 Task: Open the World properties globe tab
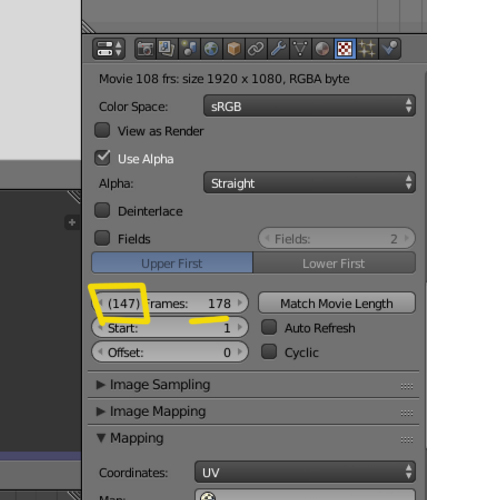[x=211, y=49]
